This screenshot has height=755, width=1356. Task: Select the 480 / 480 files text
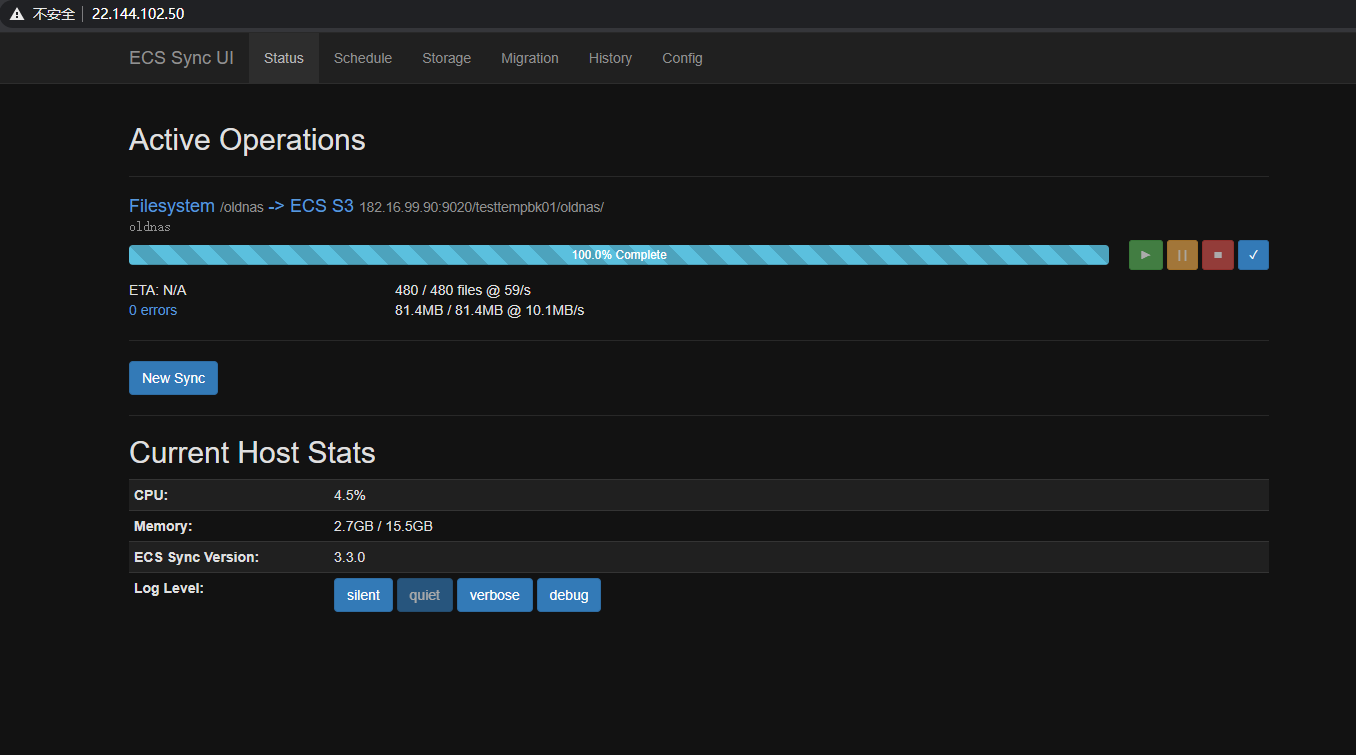tap(463, 290)
